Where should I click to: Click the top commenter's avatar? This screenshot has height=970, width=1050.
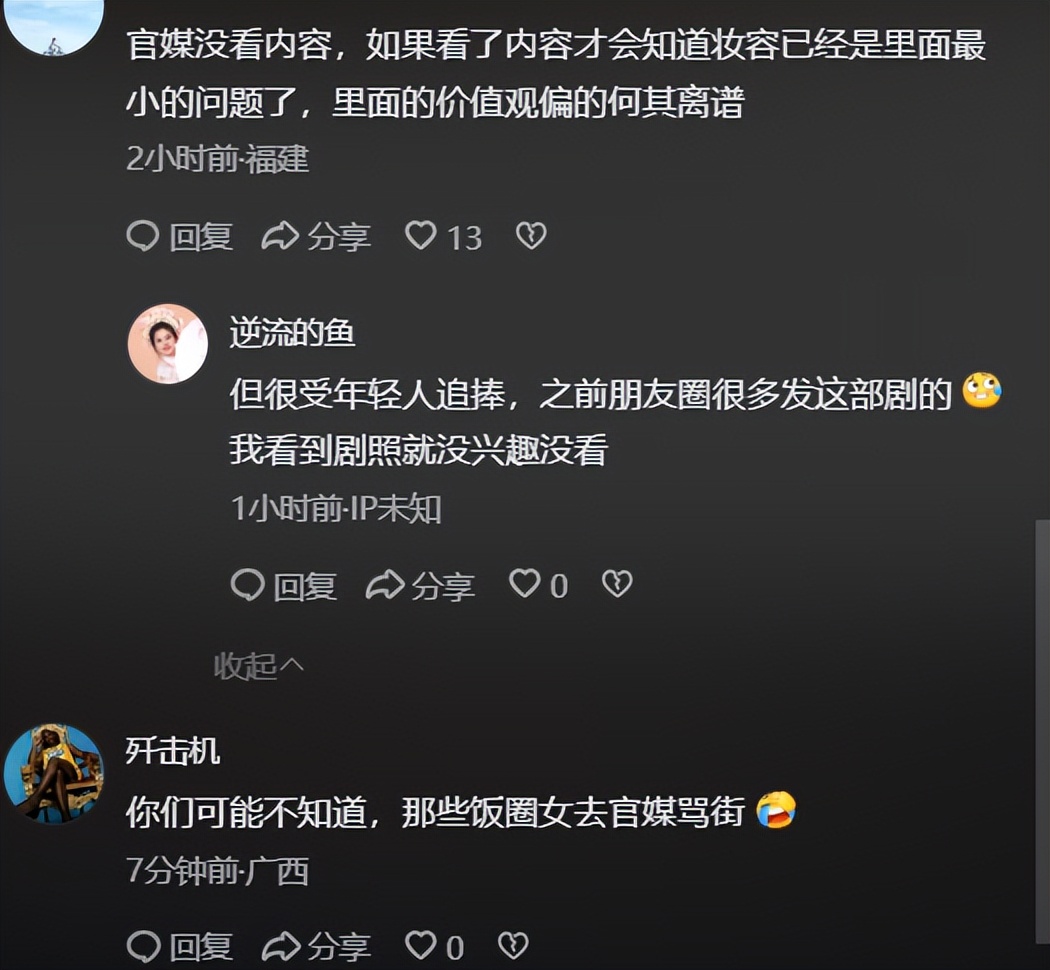54,23
